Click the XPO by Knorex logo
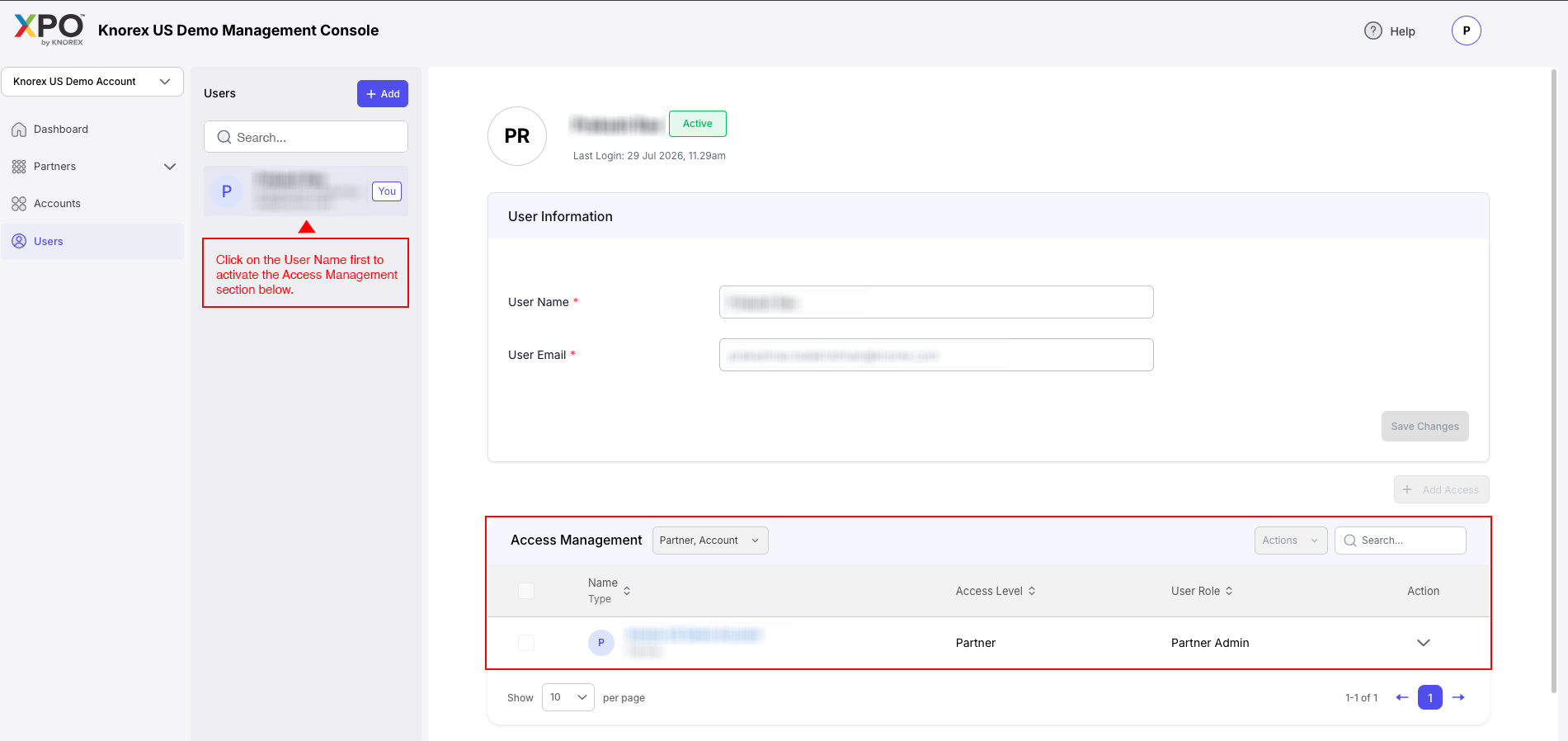Screen dimensions: 1568x741 [x=49, y=30]
